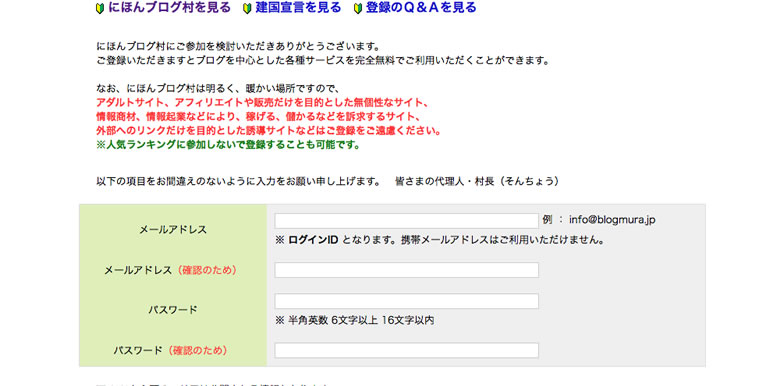The width and height of the screenshot is (784, 386).
Task: Click the beginner mark icon beside 登録のQ&Aを見る
Action: (358, 8)
